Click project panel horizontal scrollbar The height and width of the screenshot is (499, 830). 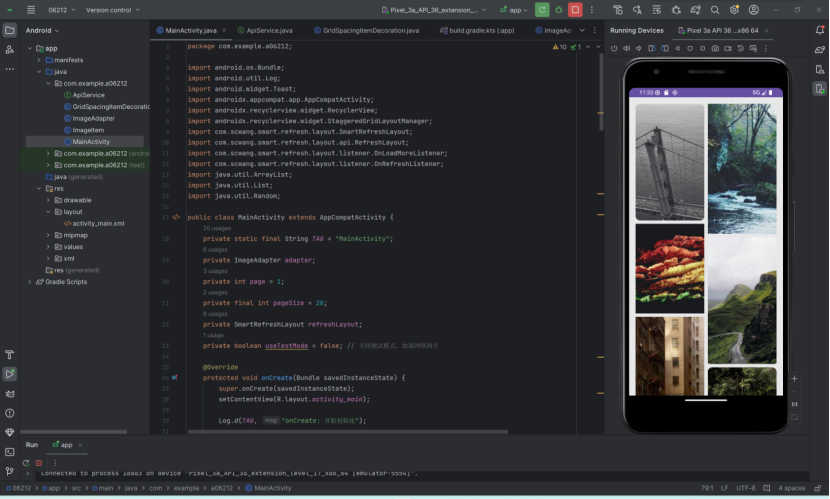pos(74,432)
